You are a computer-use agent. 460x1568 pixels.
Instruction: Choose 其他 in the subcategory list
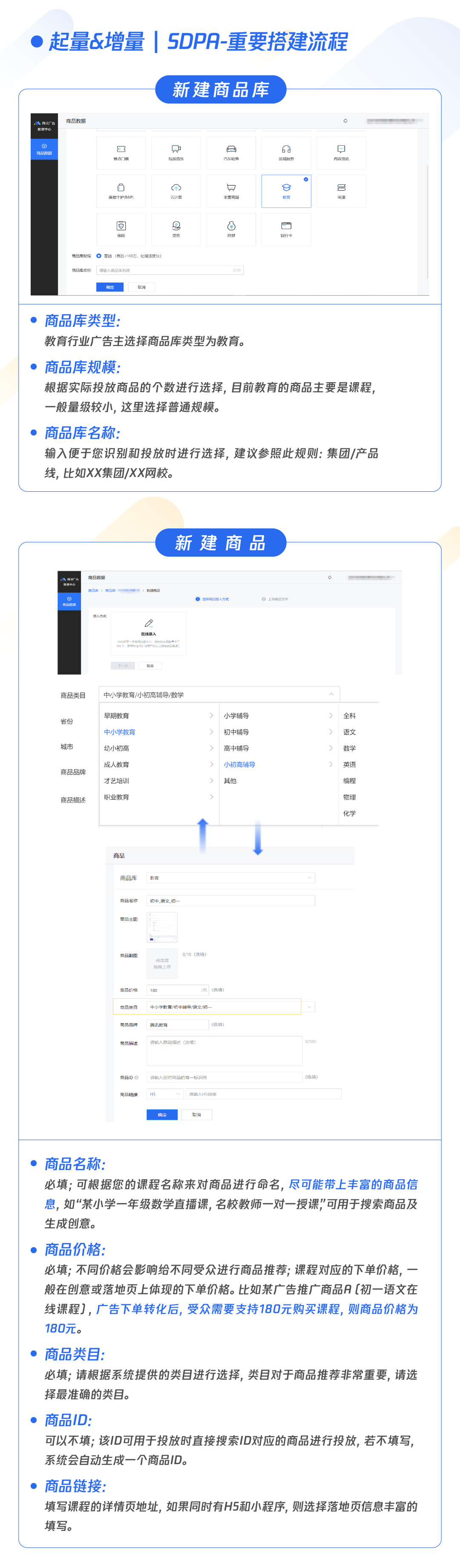pos(230,780)
